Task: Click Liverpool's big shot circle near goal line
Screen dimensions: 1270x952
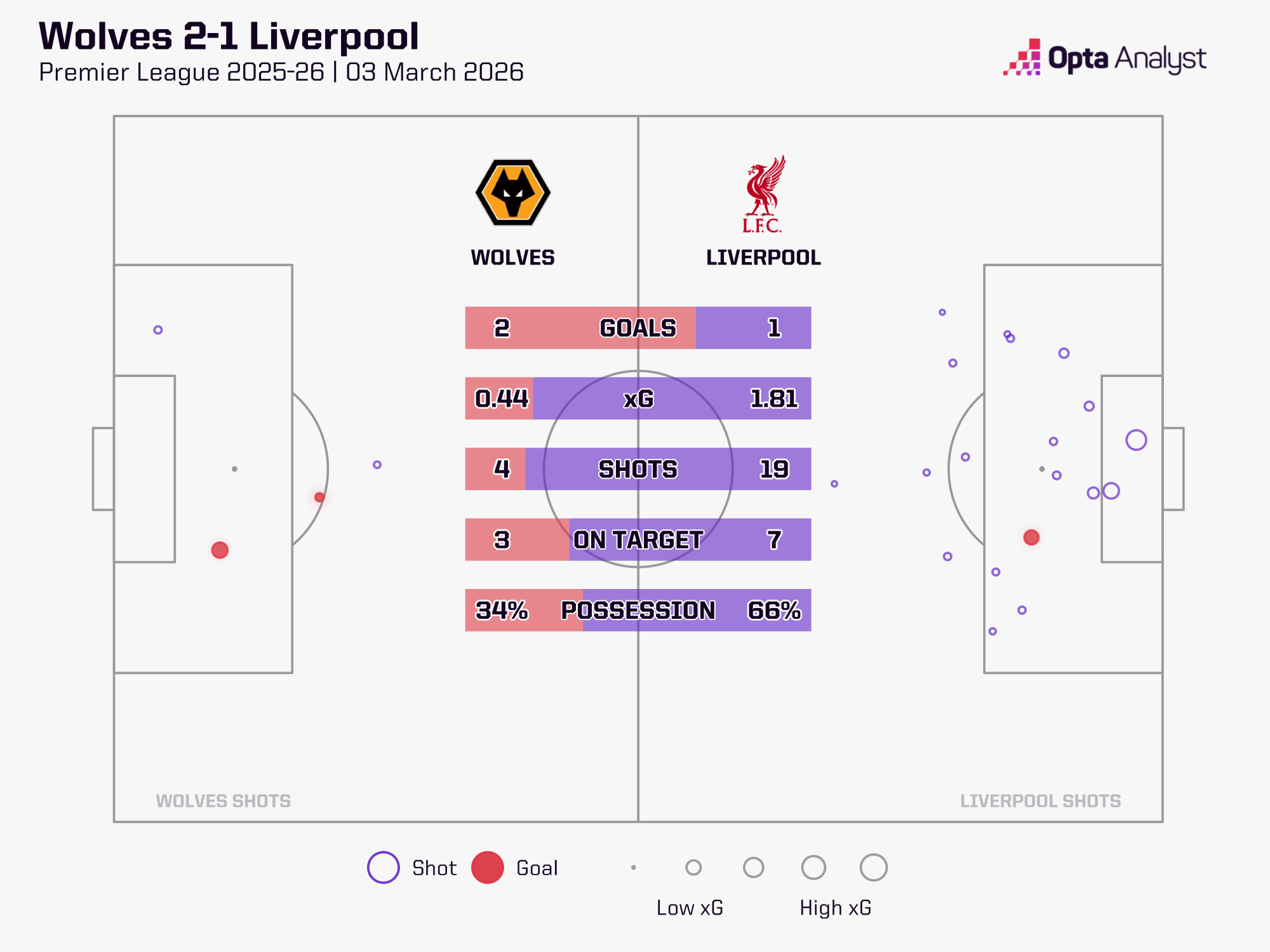Action: point(1136,440)
